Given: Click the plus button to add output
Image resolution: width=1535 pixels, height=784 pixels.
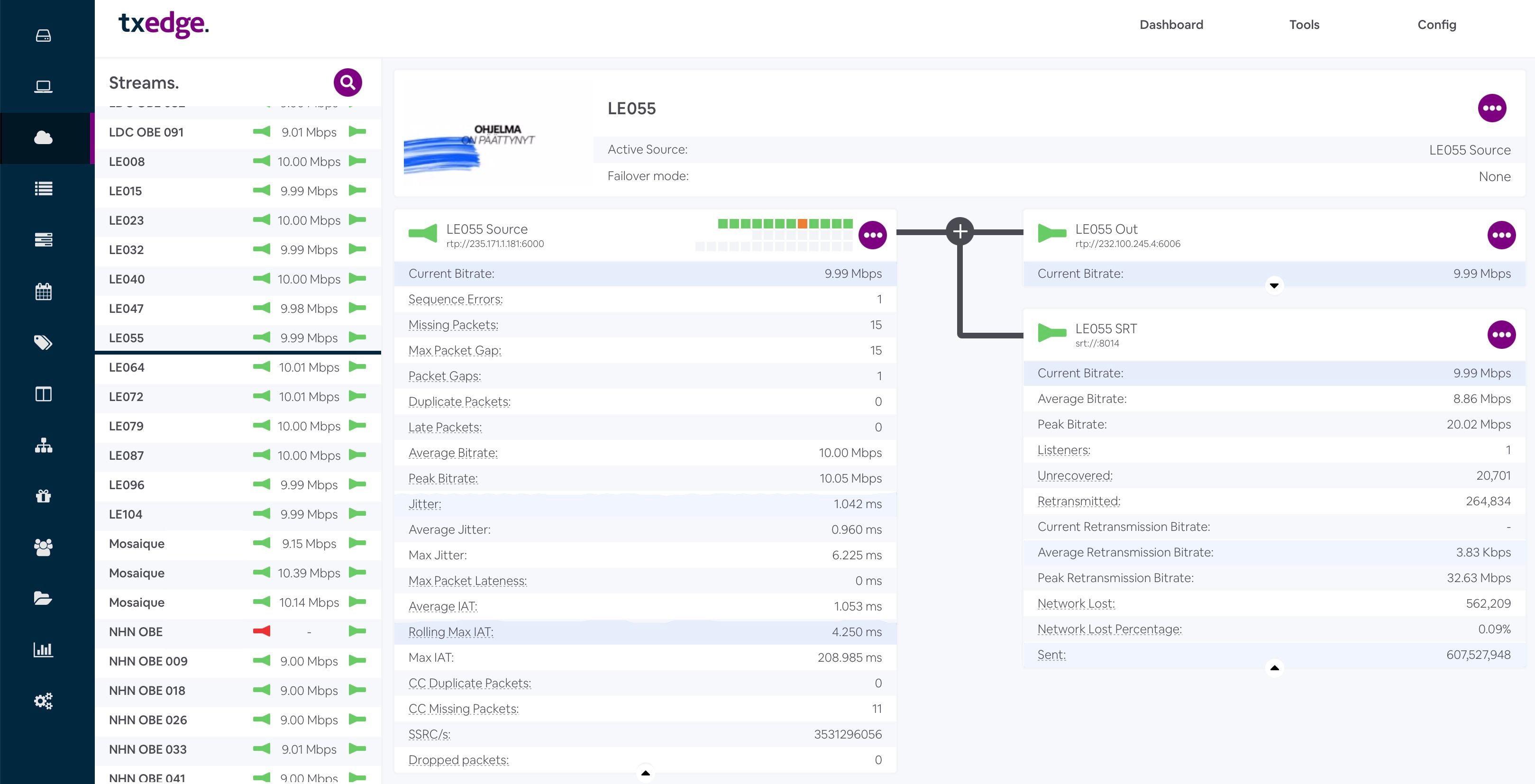Looking at the screenshot, I should pos(959,231).
